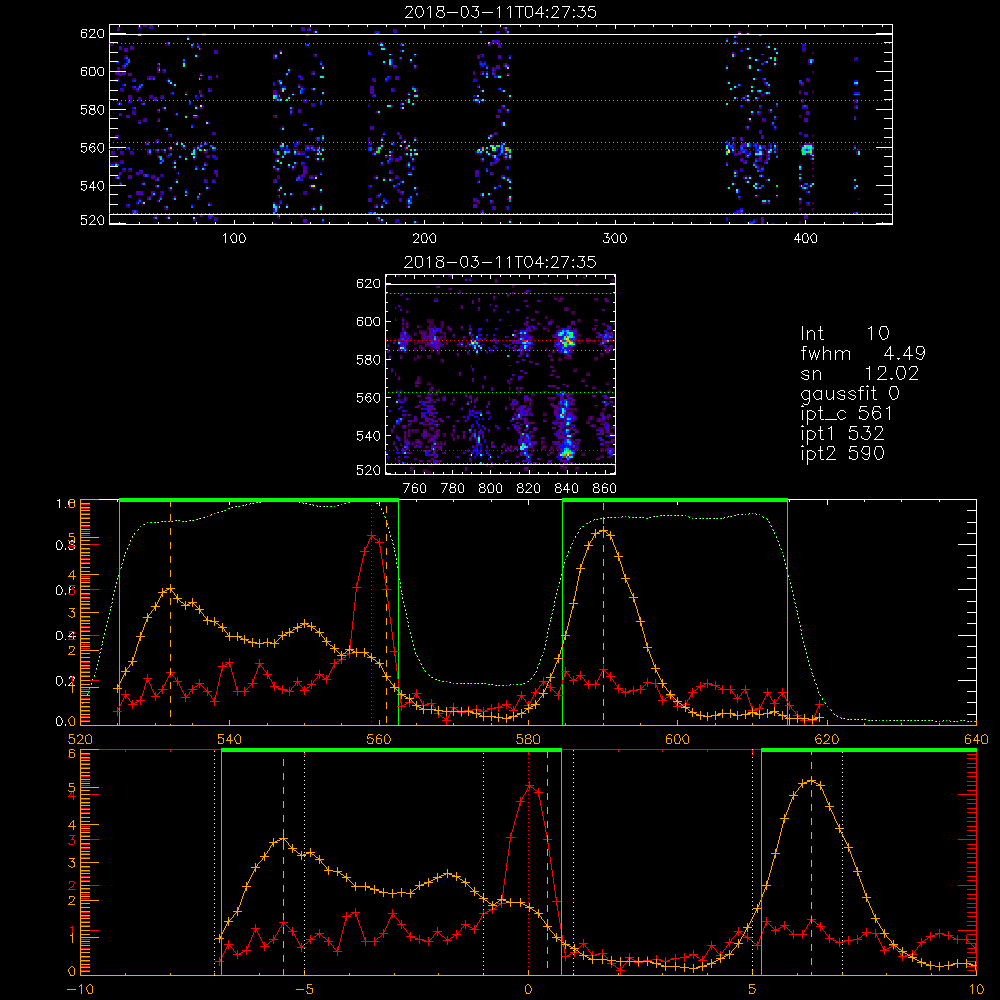
Task: Click x-axis label 860 on middle image
Action: click(605, 489)
